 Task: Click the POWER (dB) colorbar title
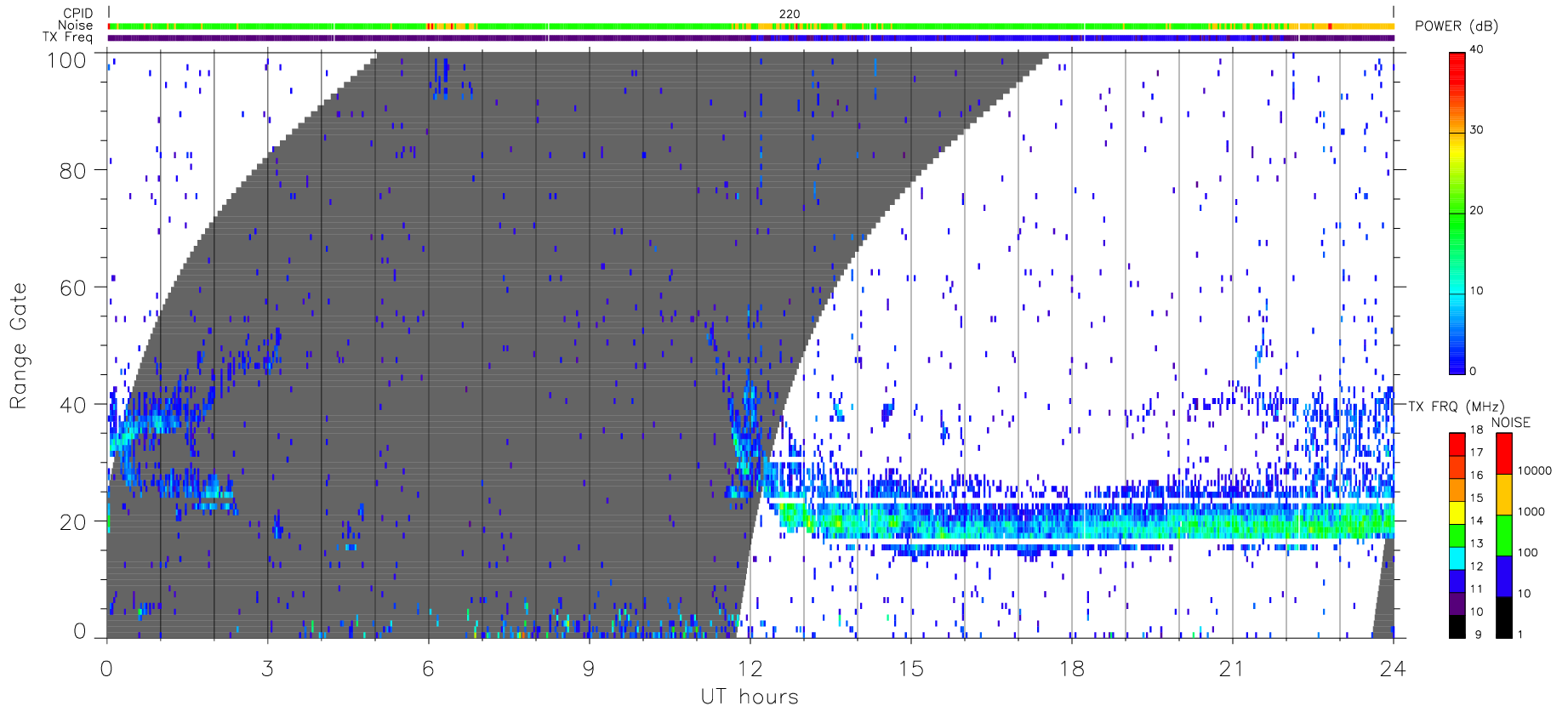tap(1457, 26)
